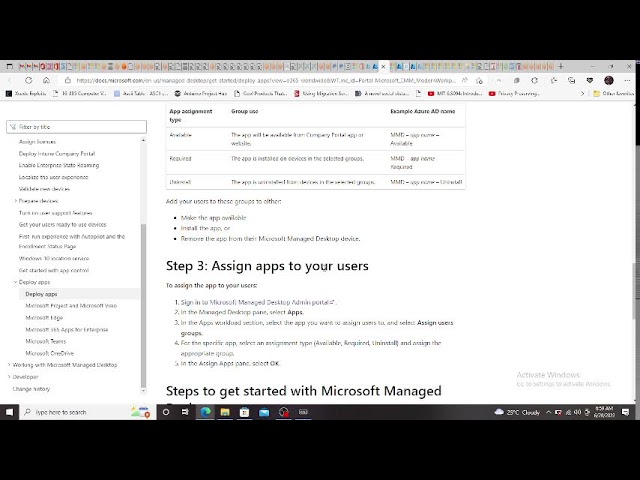640x480 pixels.
Task: Open the Assign licenses article
Action: (37, 142)
